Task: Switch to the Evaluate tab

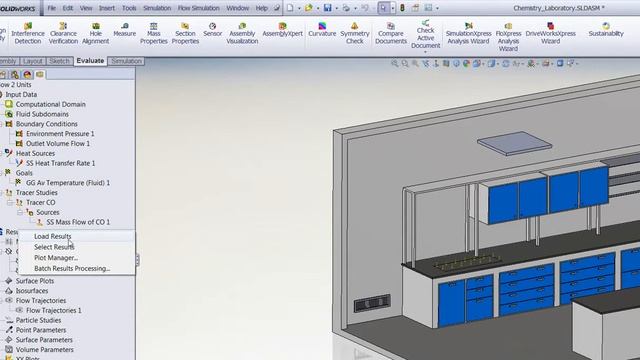Action: (90, 60)
